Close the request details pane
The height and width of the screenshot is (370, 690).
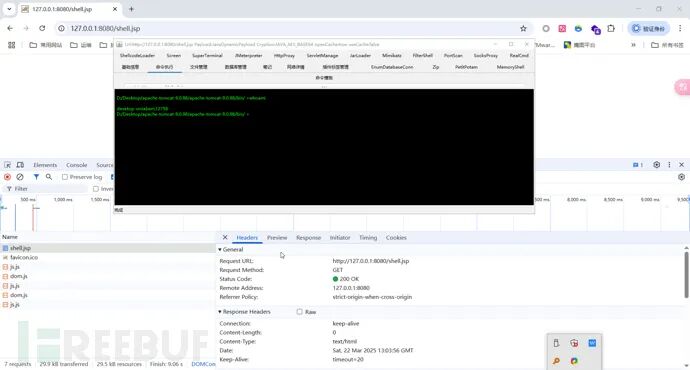225,238
